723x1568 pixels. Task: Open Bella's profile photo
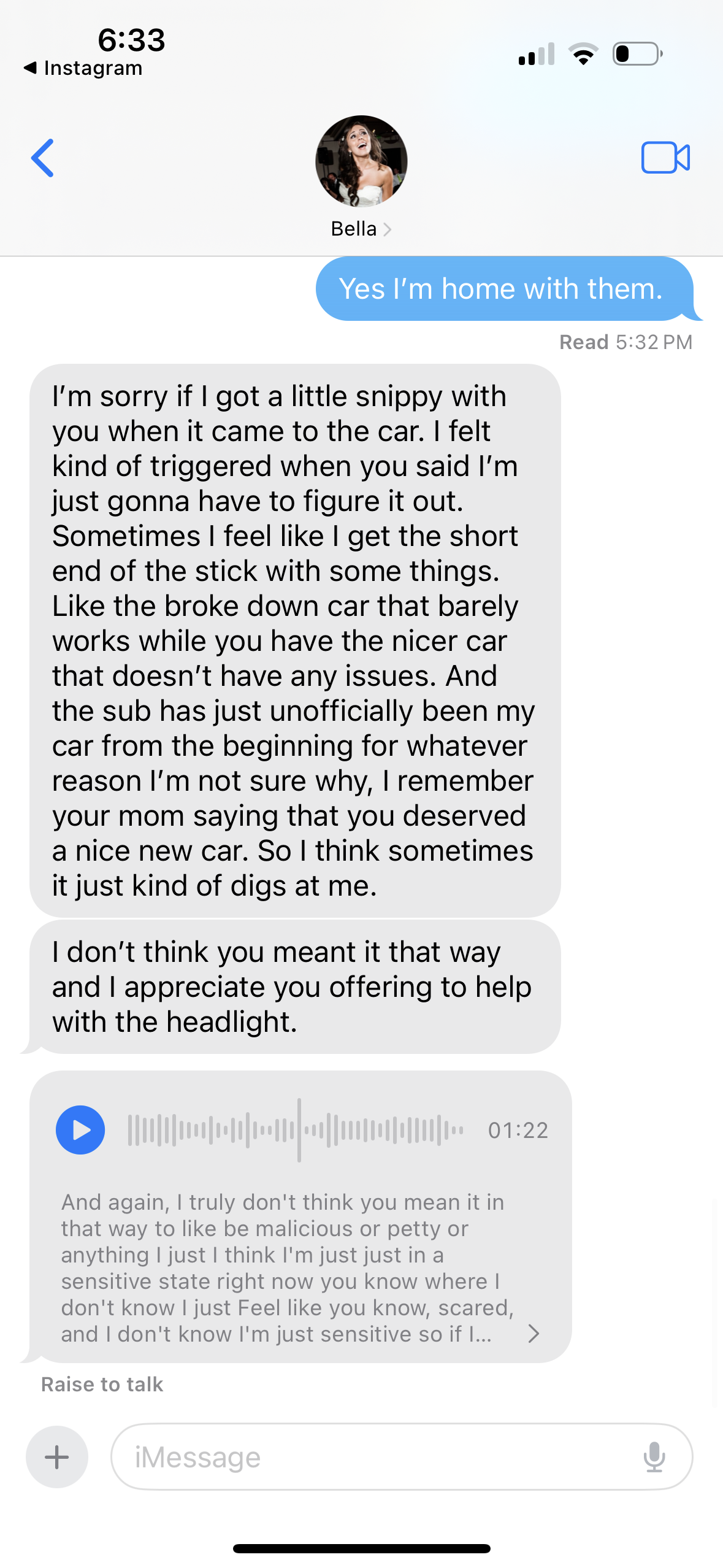[x=361, y=161]
